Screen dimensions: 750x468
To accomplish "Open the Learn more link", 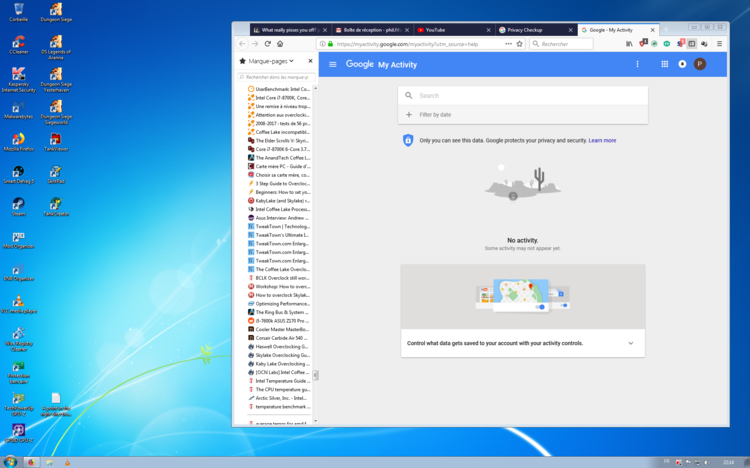I will click(602, 140).
